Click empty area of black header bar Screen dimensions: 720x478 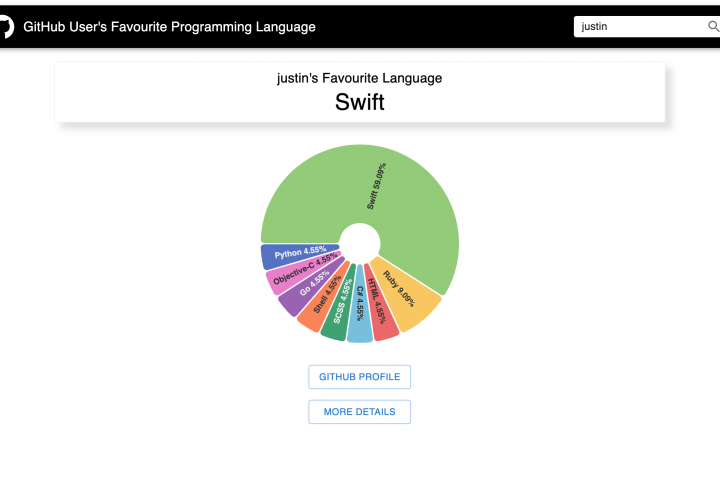click(x=450, y=27)
